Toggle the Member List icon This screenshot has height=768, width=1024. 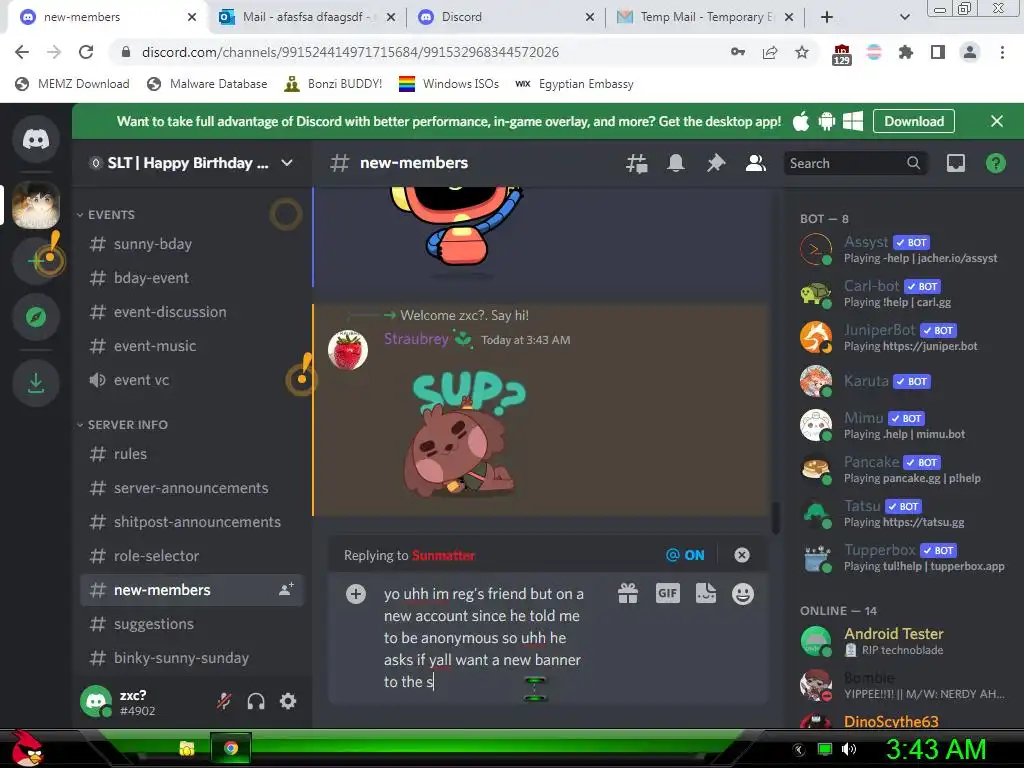pos(756,163)
